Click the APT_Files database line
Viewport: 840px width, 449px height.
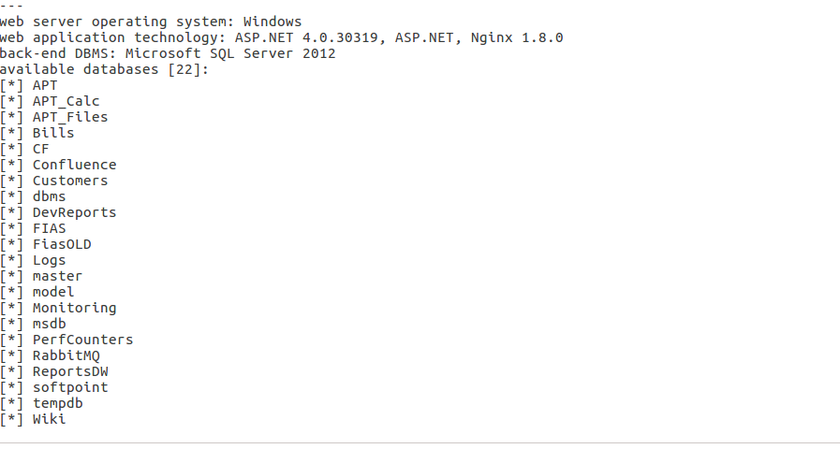69,117
